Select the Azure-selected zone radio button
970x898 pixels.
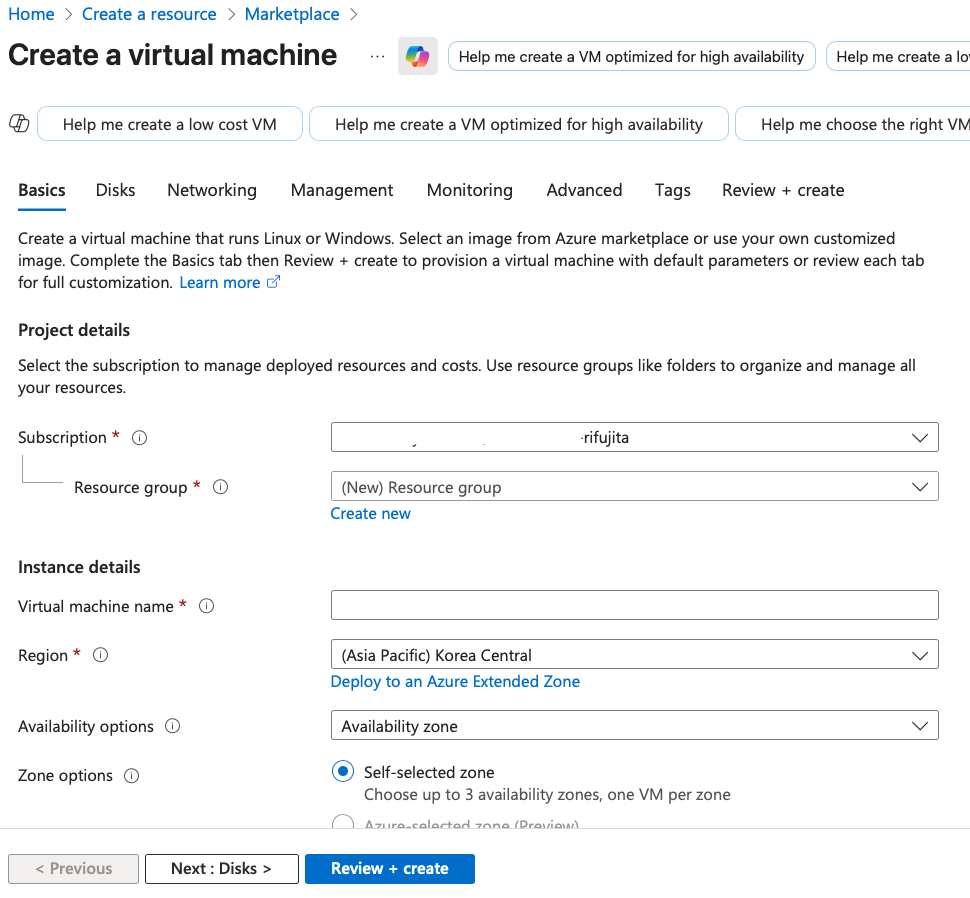343,823
